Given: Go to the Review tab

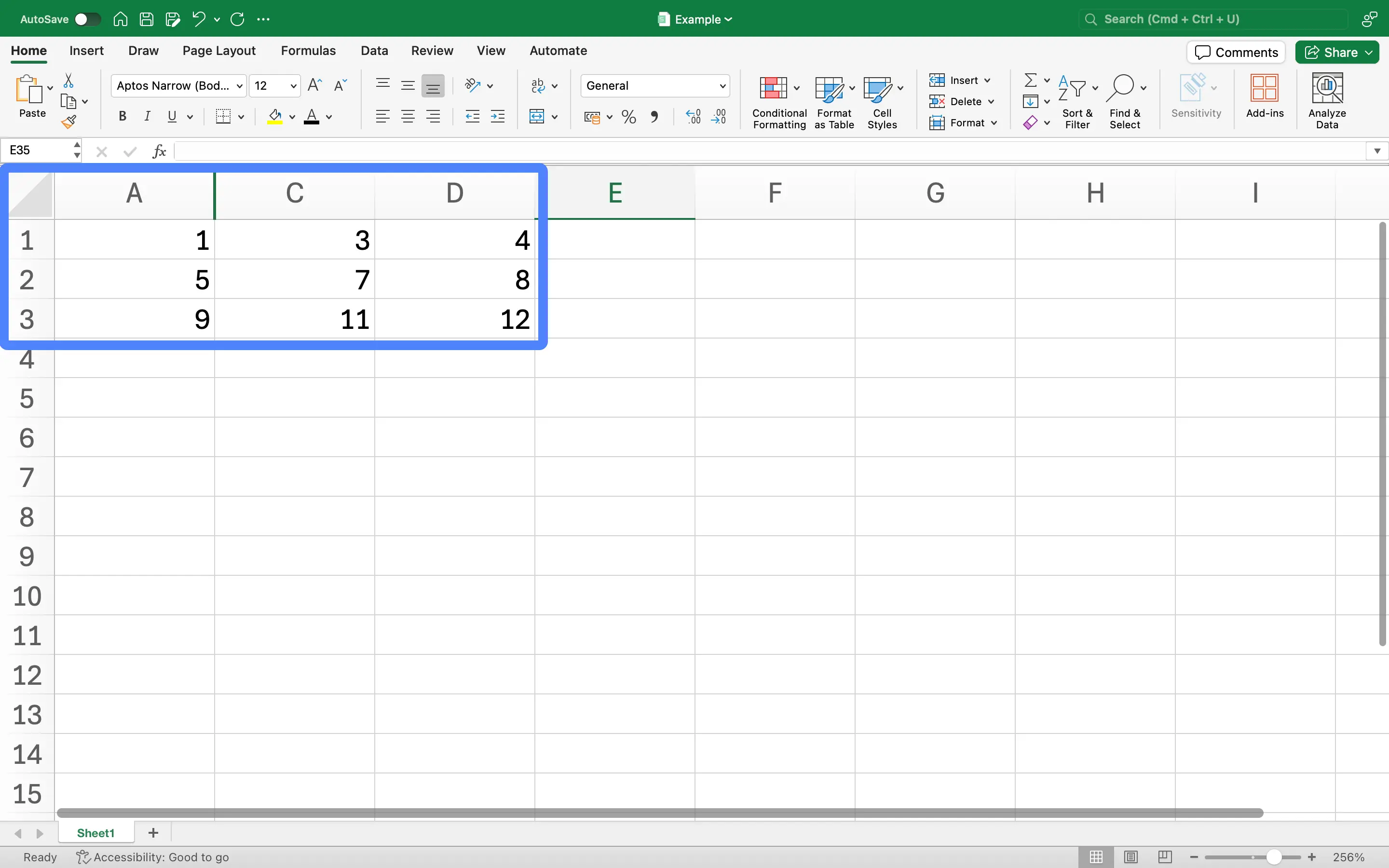Looking at the screenshot, I should click(x=432, y=51).
